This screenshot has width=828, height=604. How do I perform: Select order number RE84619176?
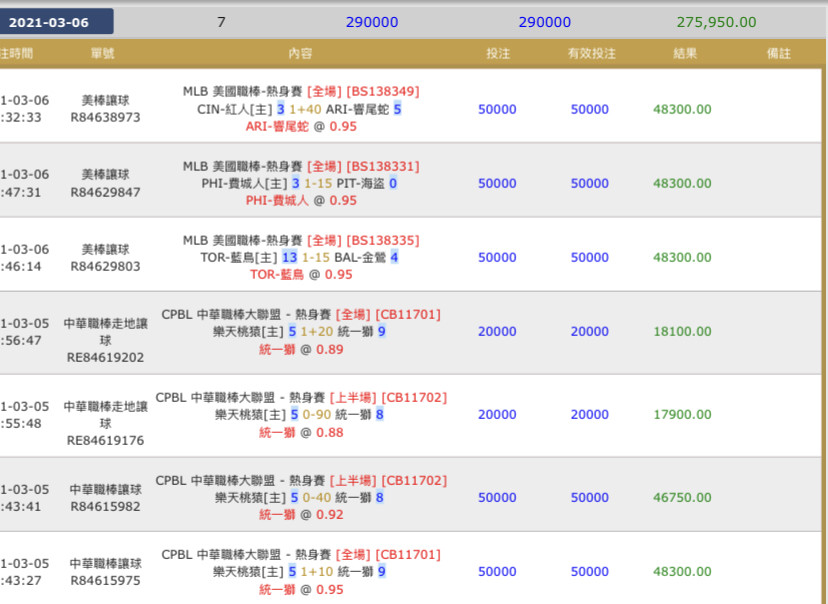105,440
